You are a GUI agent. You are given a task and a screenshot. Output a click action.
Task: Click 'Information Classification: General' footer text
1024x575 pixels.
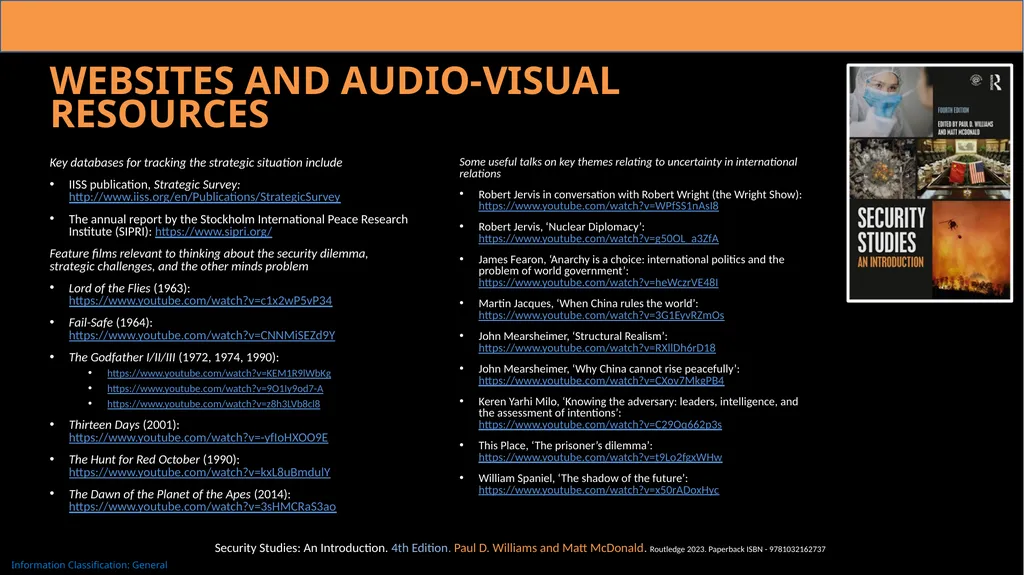click(89, 565)
